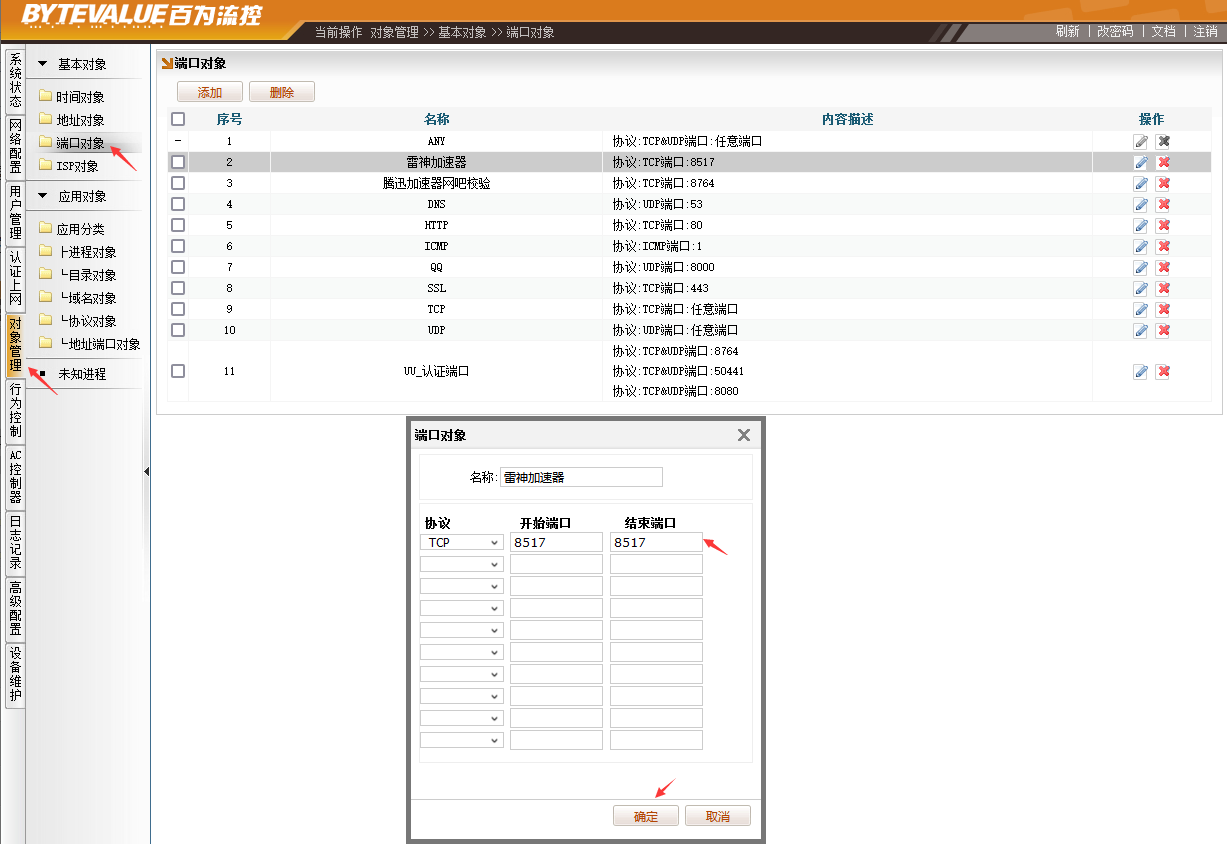Click the 添加 button
This screenshot has height=844, width=1227.
coord(210,92)
